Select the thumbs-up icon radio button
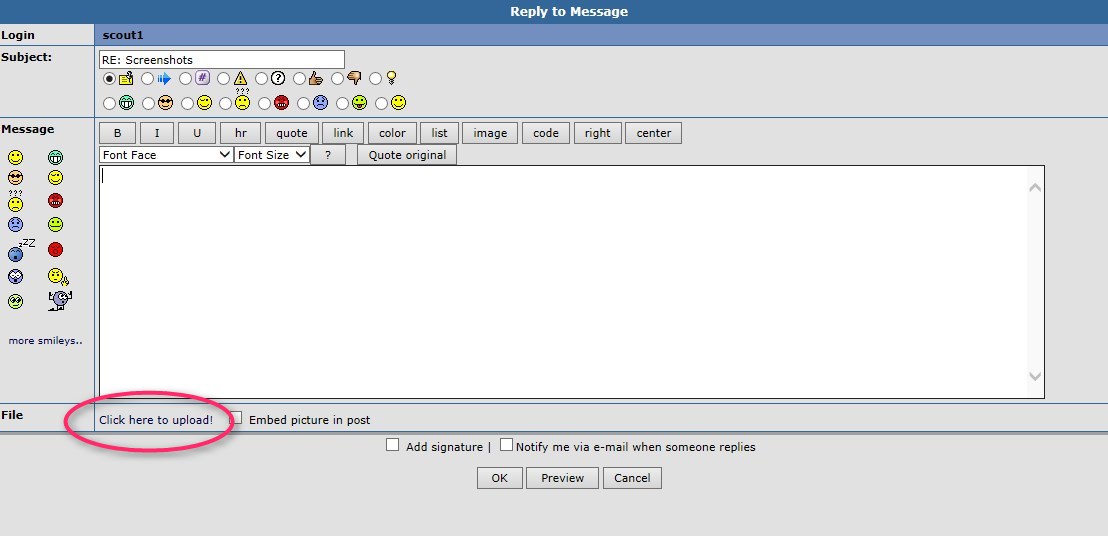The width and height of the screenshot is (1108, 536). [300, 78]
